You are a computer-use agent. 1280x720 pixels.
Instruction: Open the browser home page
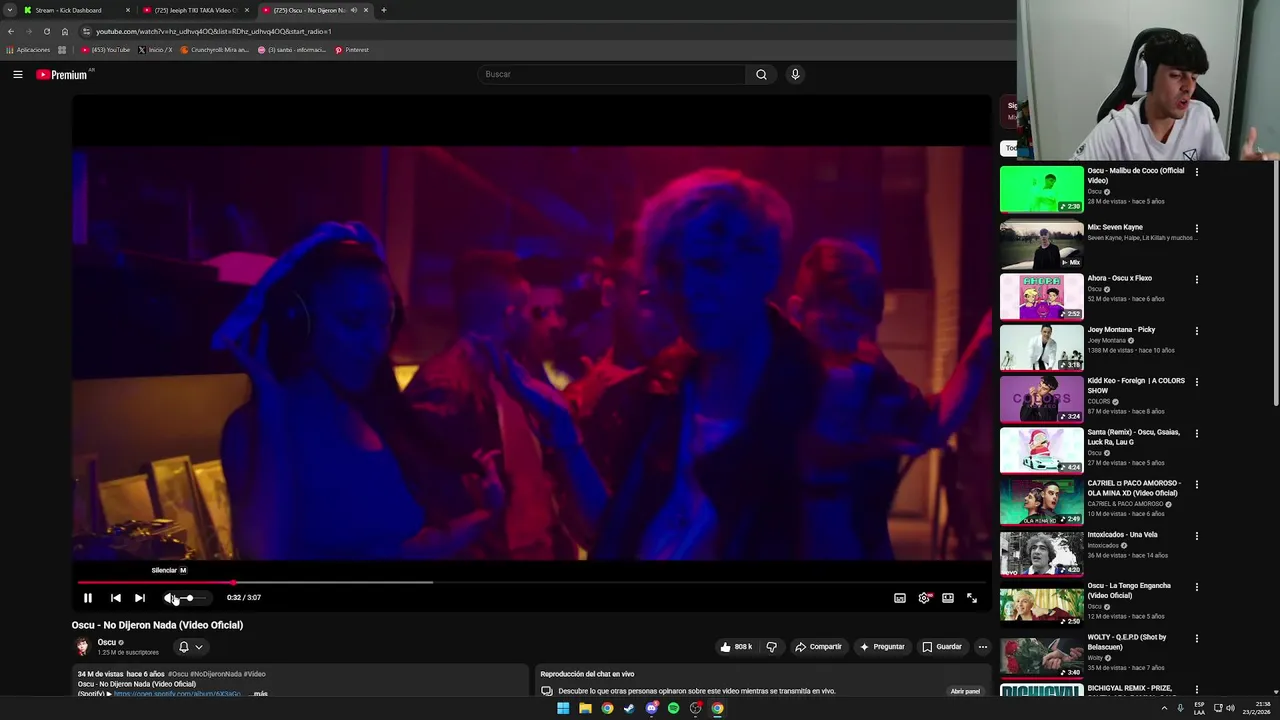[65, 31]
